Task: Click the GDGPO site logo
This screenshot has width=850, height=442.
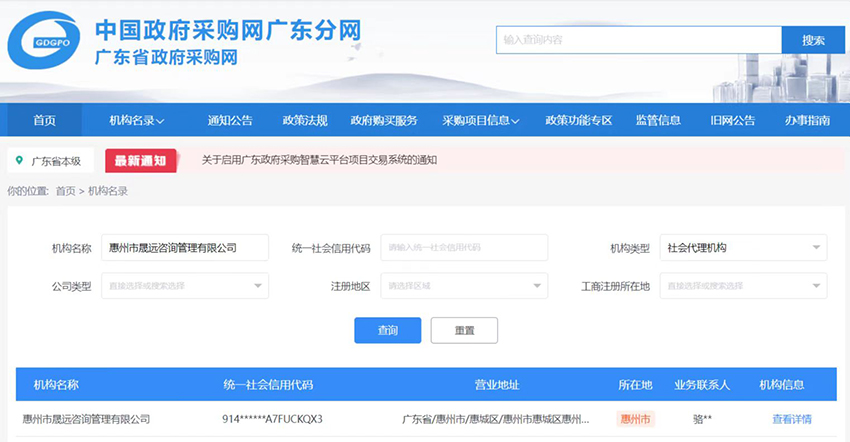Action: tap(44, 42)
